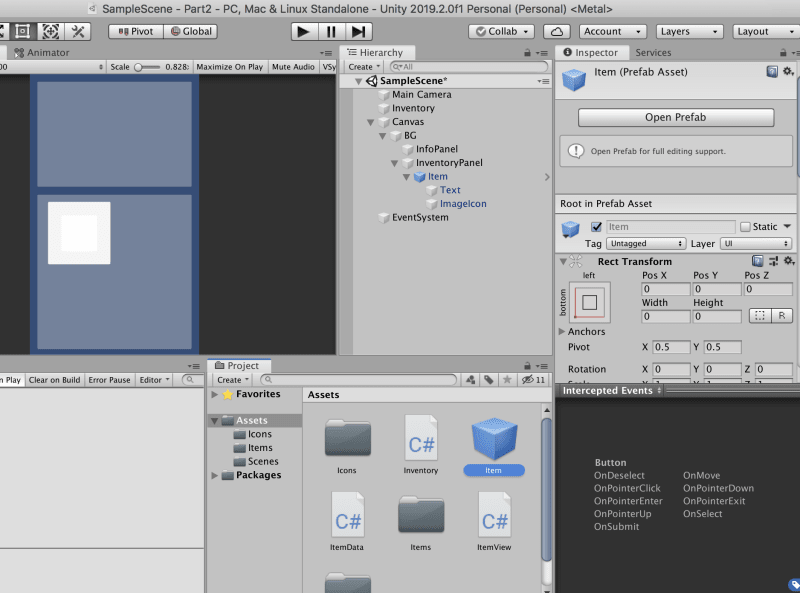
Task: Select Items folder in Assets grid
Action: pyautogui.click(x=421, y=515)
